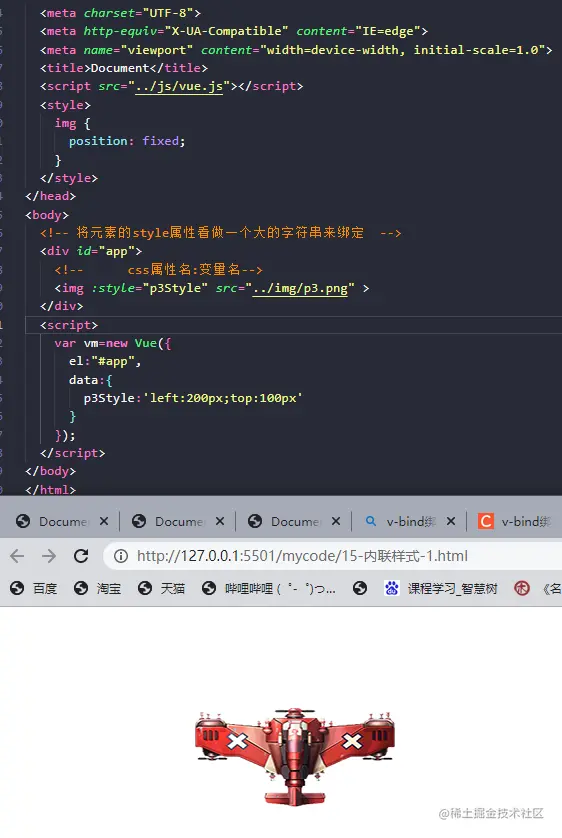Click the red airplane image on the page
Image resolution: width=562 pixels, height=838 pixels.
pyautogui.click(x=295, y=756)
